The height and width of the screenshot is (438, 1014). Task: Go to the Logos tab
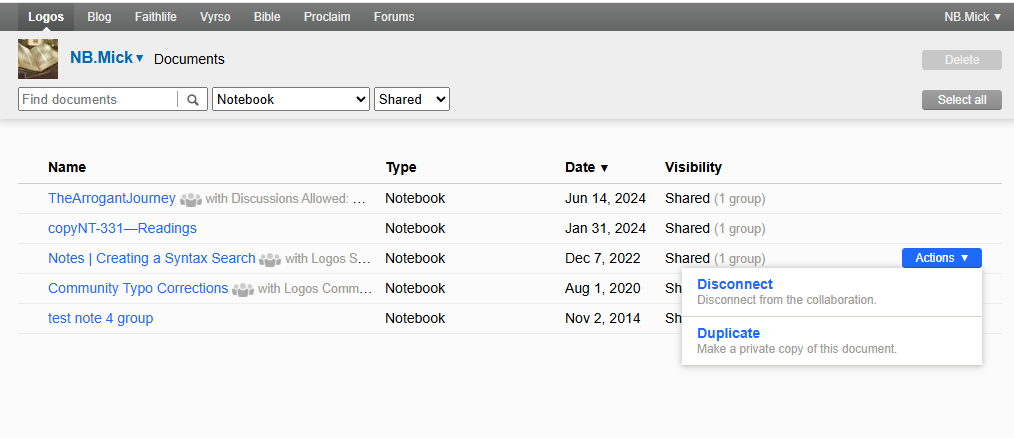[x=46, y=17]
